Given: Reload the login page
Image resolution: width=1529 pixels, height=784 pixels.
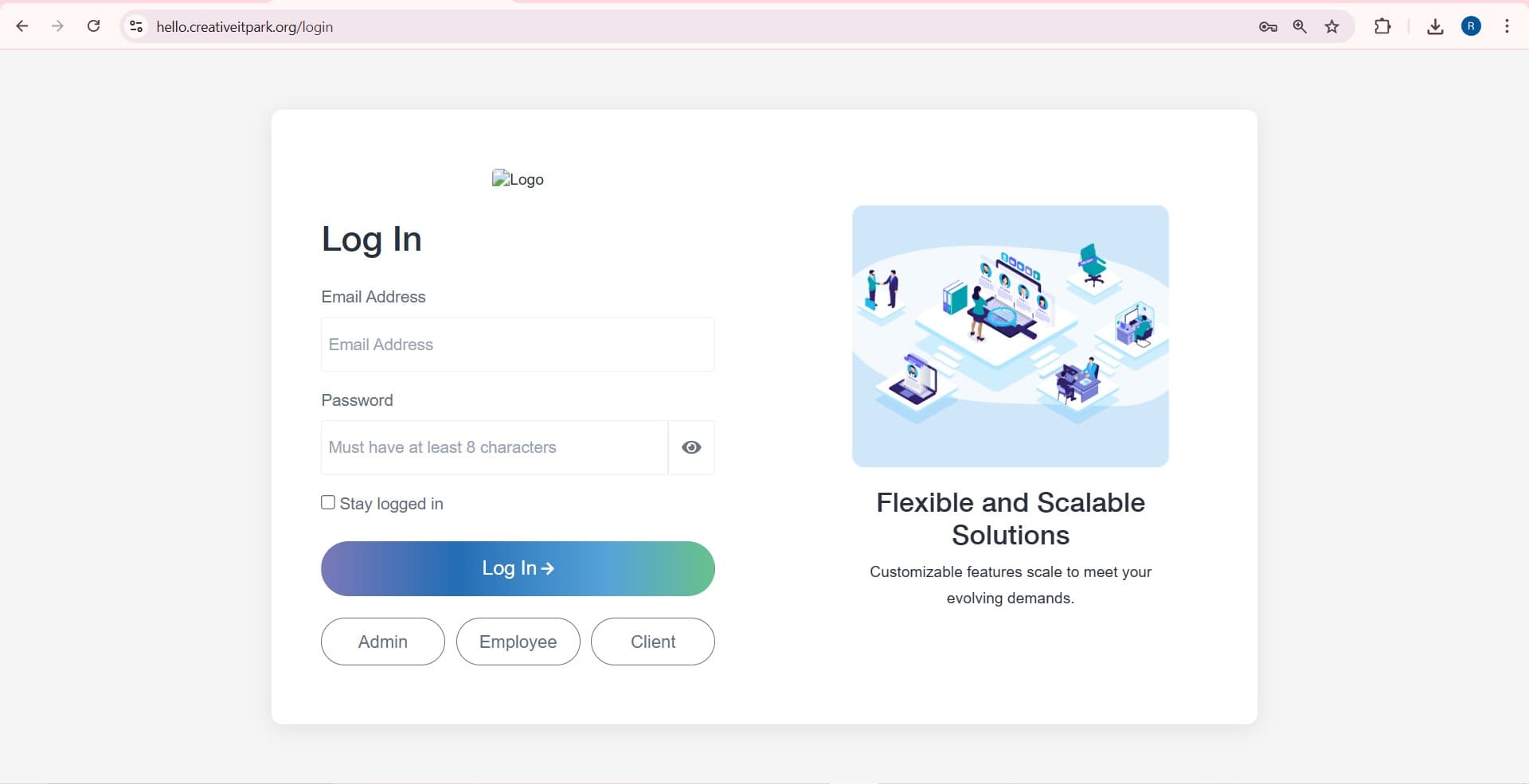Looking at the screenshot, I should (93, 26).
